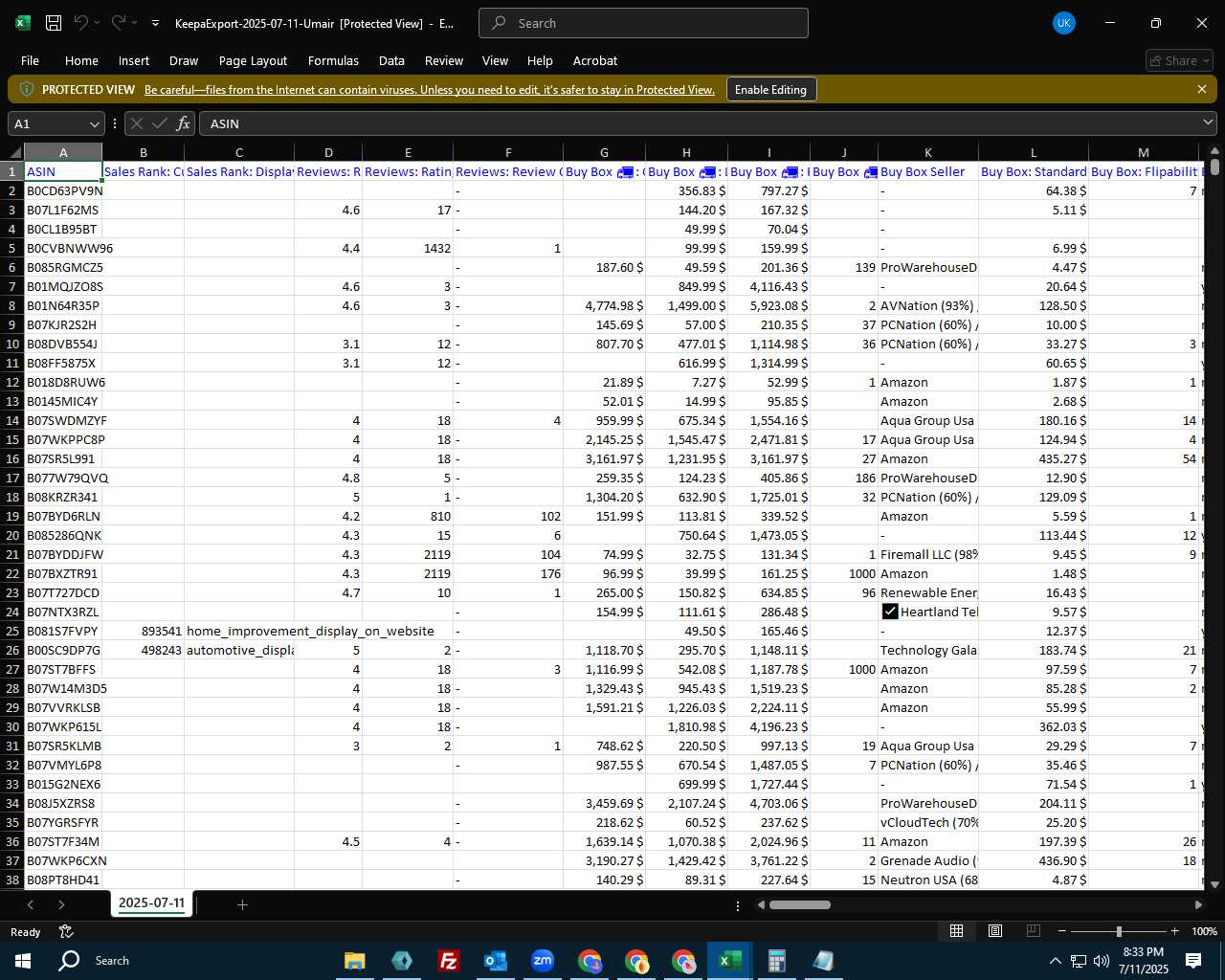Click the value 4,774.98 $ cell
This screenshot has height=980, width=1225.
click(604, 305)
